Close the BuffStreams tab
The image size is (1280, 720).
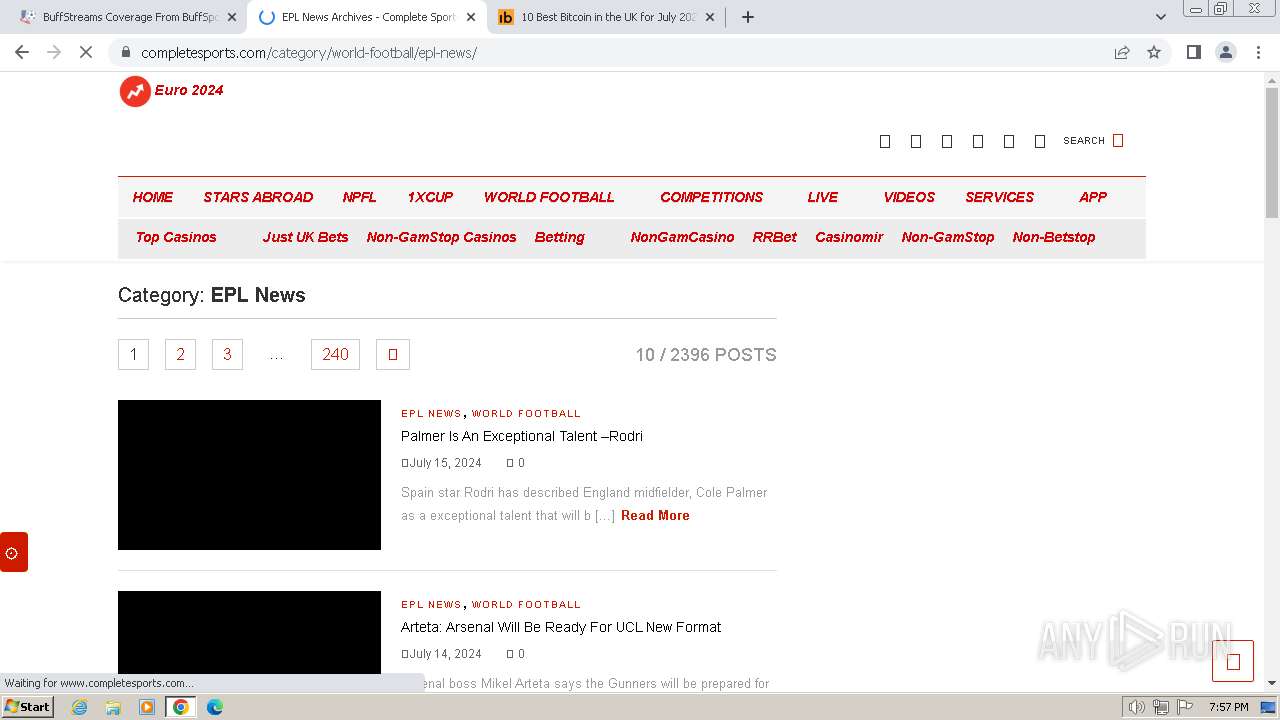pos(232,17)
